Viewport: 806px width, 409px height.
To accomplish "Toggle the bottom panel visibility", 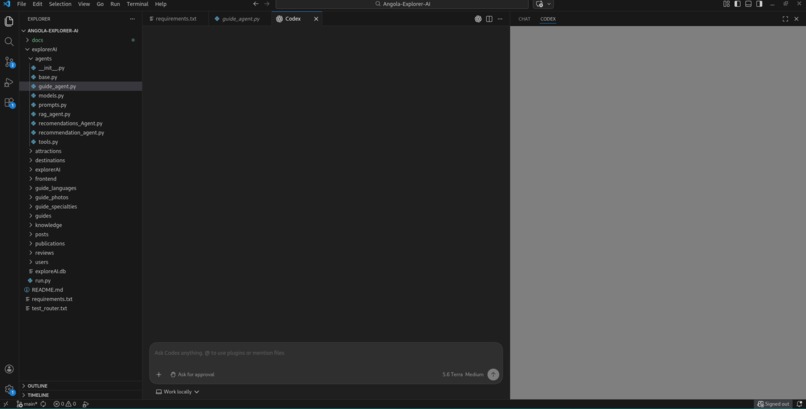I will click(x=748, y=4).
